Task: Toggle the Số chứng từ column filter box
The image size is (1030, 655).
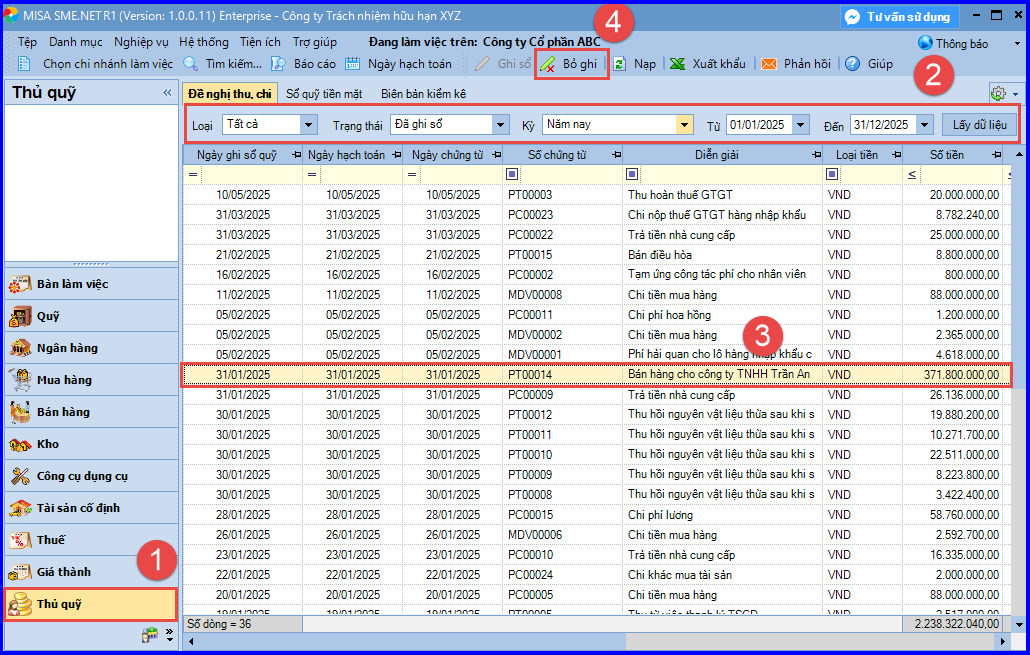Action: click(x=512, y=174)
